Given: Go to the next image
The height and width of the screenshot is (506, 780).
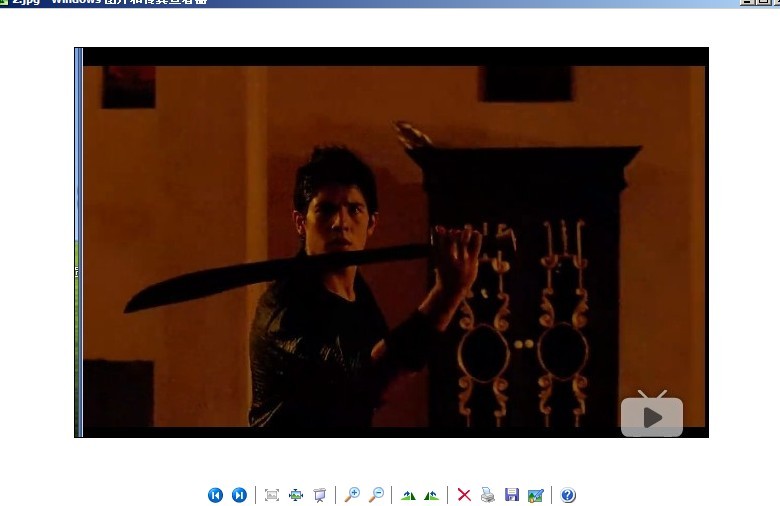Looking at the screenshot, I should tap(239, 495).
